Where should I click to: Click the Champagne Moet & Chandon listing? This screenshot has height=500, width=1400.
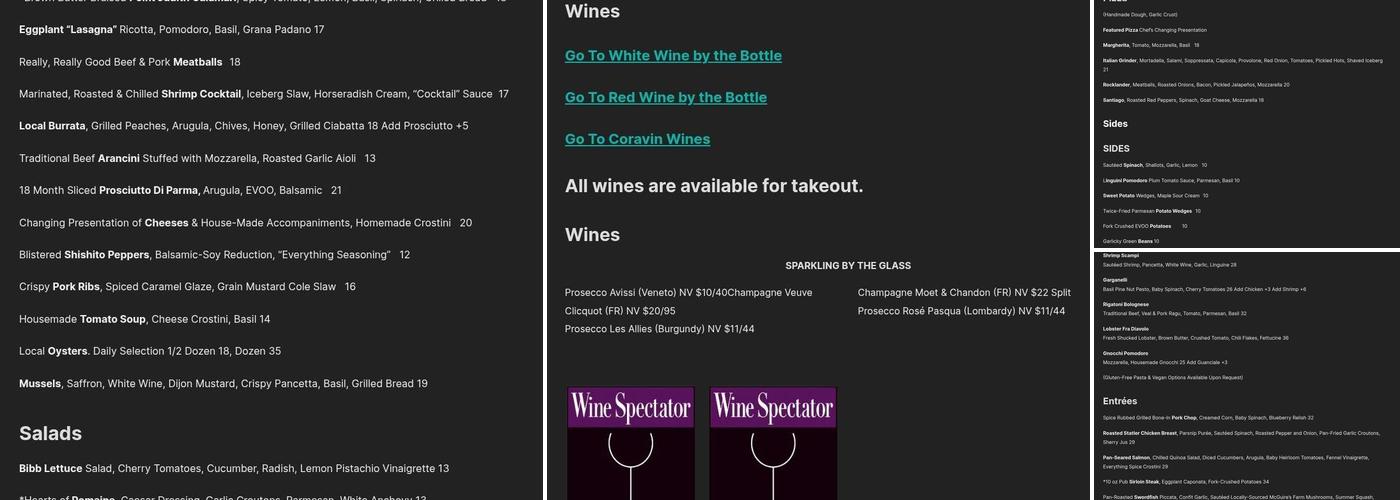click(964, 293)
